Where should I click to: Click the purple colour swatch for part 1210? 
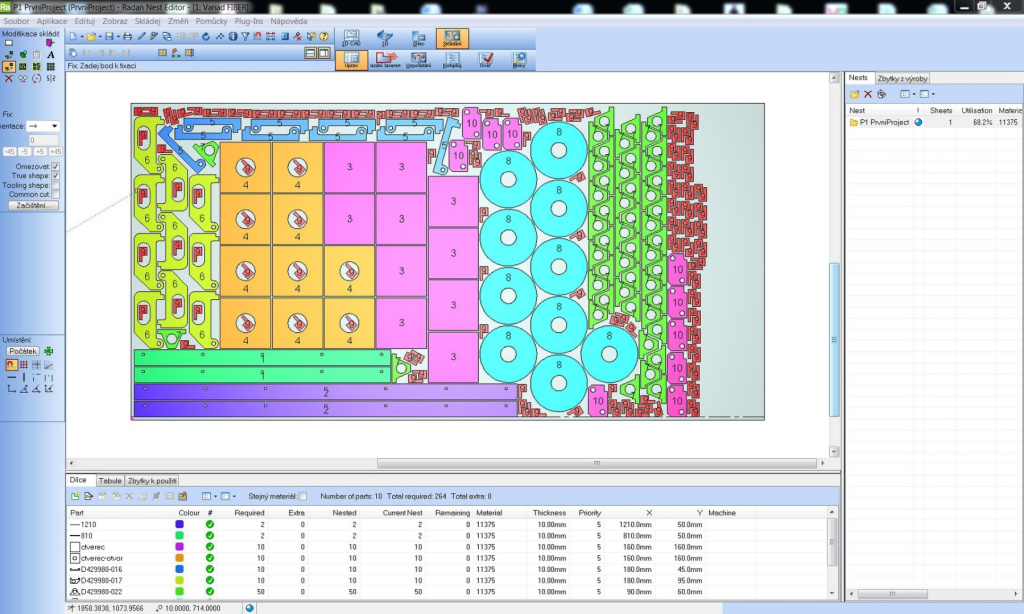180,524
